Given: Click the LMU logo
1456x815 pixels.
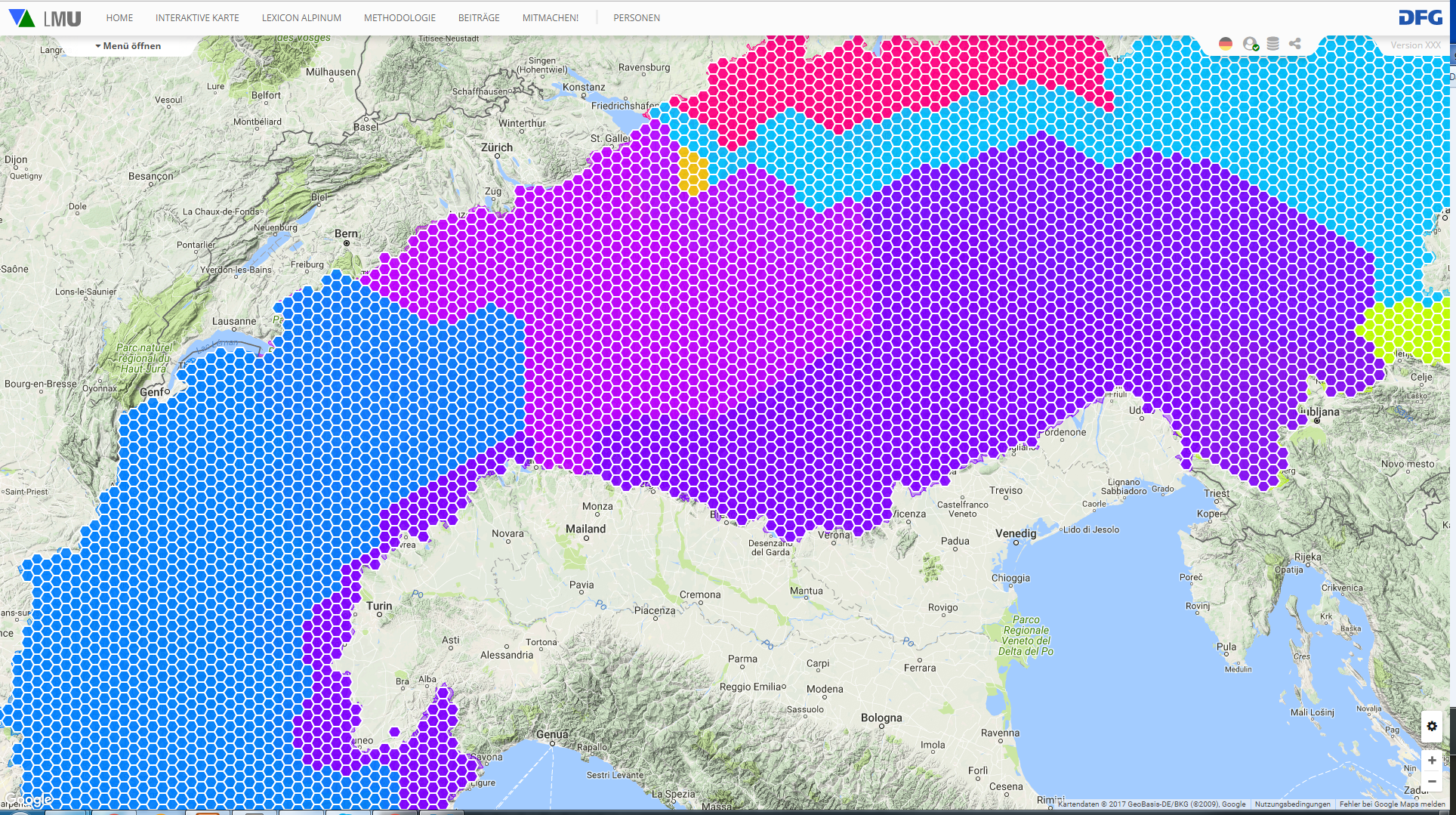Looking at the screenshot, I should (45, 18).
